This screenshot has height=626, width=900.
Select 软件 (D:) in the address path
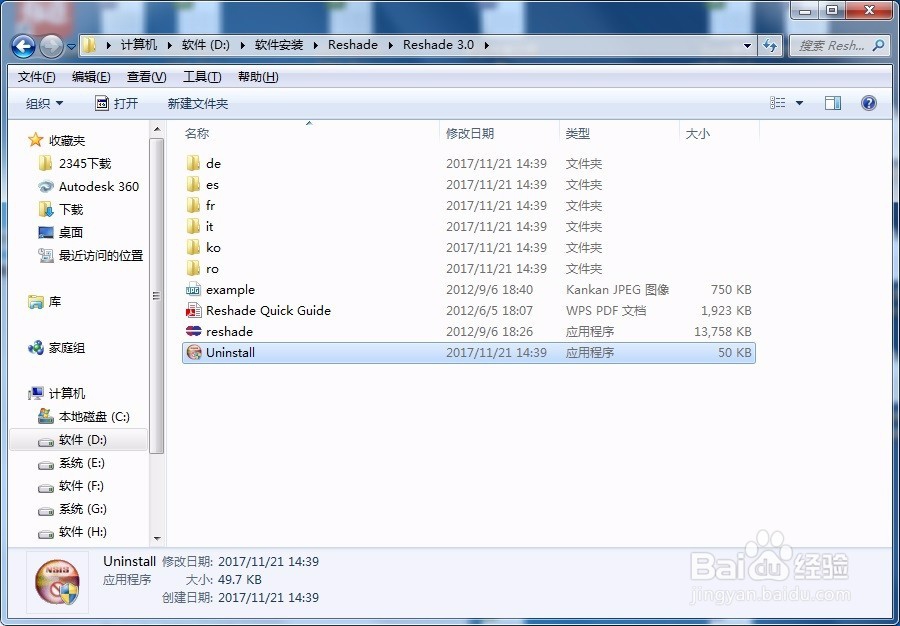(x=205, y=45)
